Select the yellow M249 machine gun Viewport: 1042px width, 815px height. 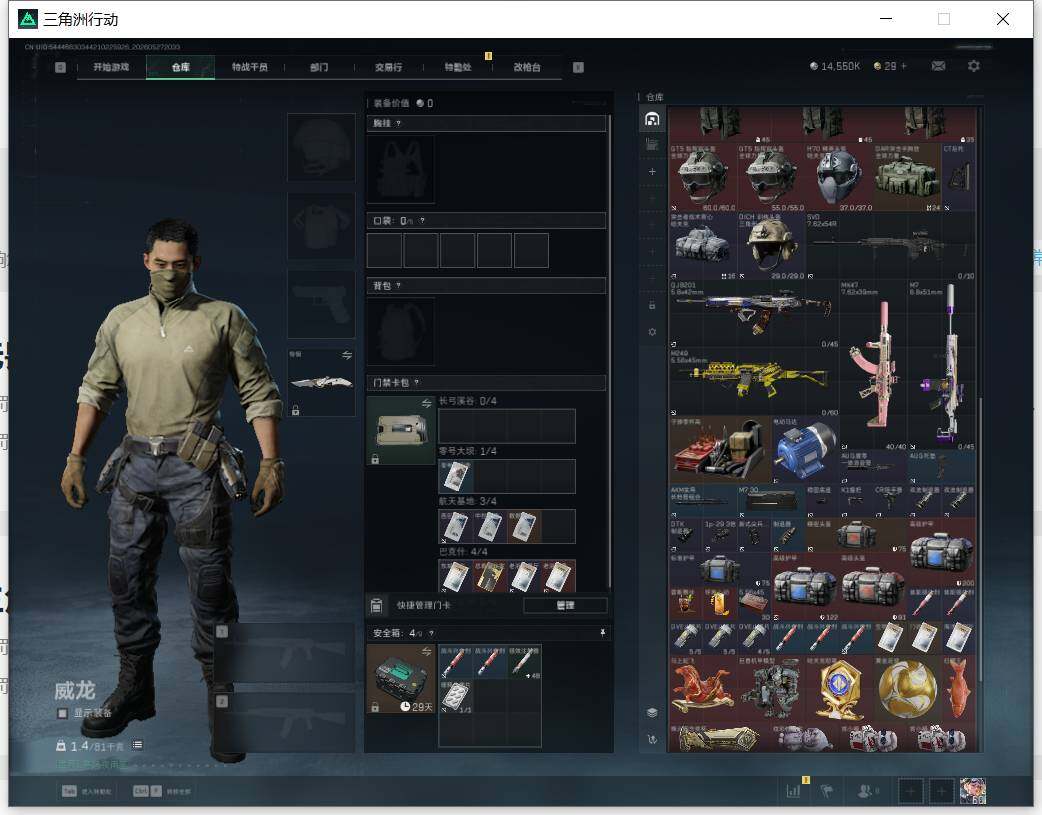click(754, 383)
